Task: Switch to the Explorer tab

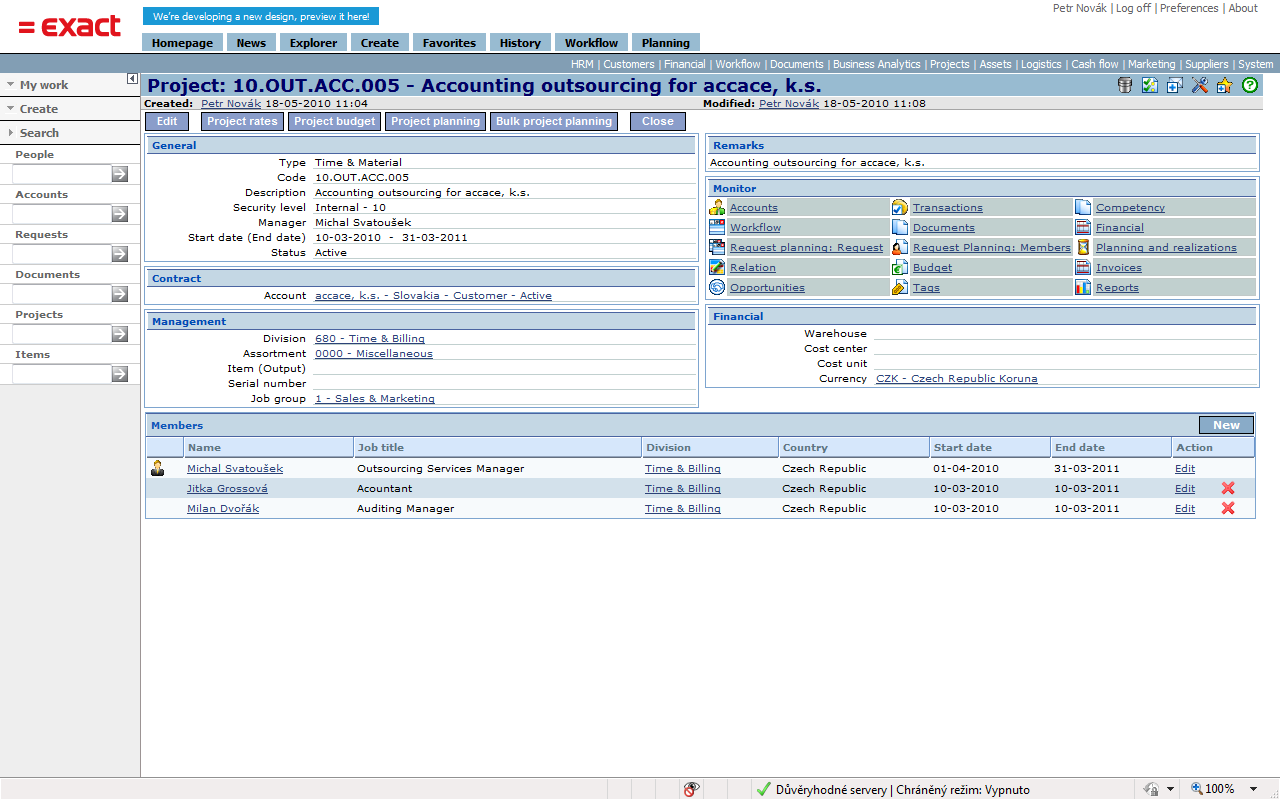Action: click(x=313, y=43)
